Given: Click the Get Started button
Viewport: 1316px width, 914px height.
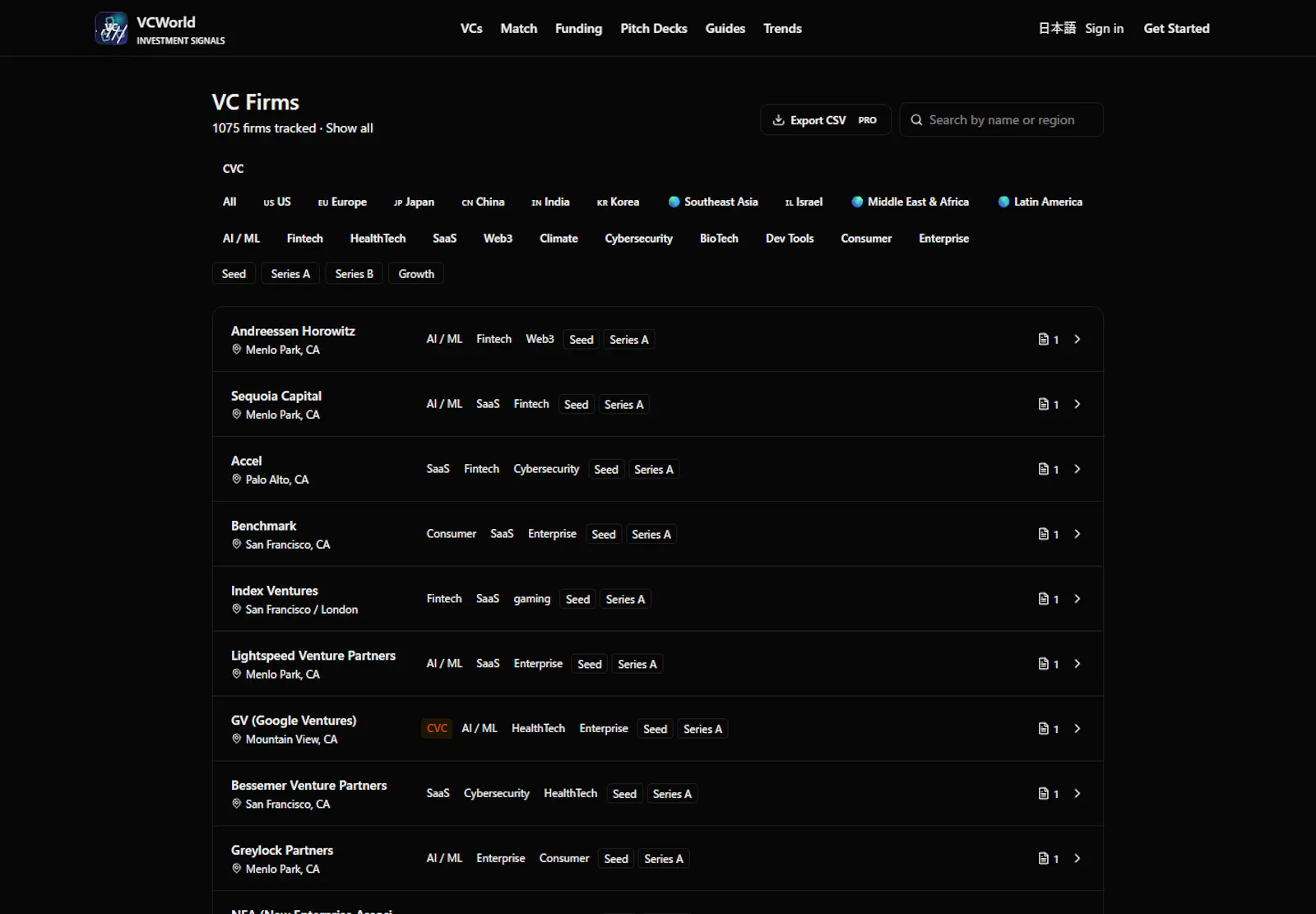Looking at the screenshot, I should (x=1177, y=28).
